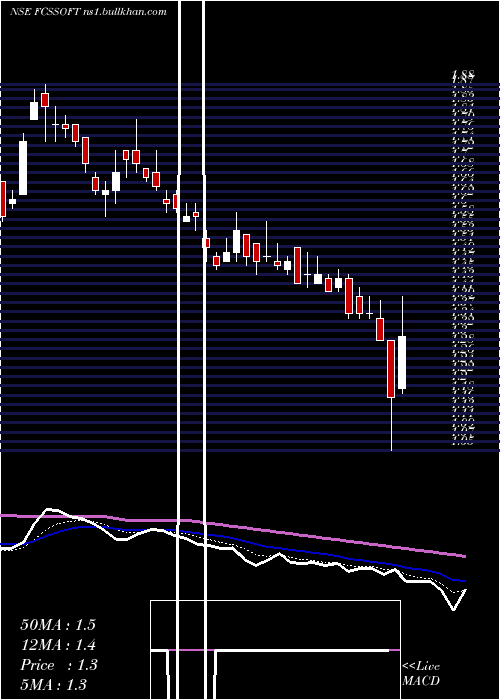Click the last white candlestick on the chart
Image resolution: width=500 pixels, height=700 pixels.
[x=402, y=362]
